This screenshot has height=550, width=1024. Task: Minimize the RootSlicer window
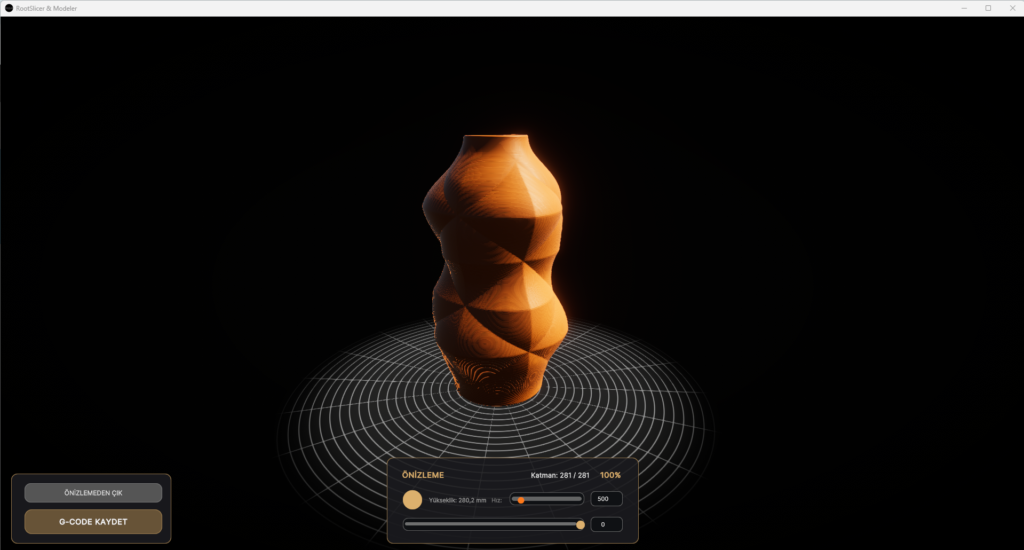coord(963,8)
